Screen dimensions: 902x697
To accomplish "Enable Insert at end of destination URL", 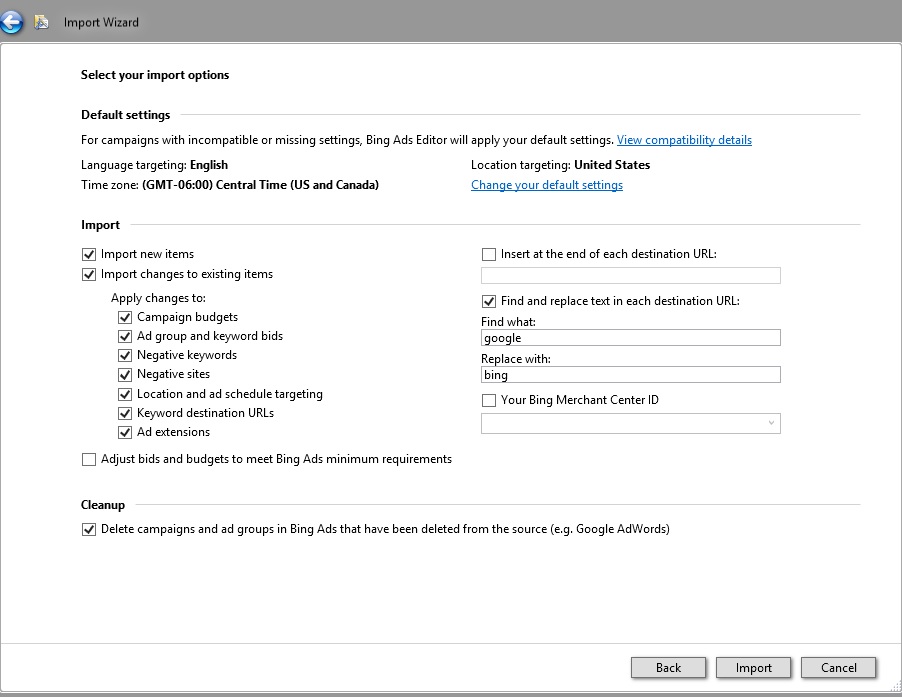I will click(x=489, y=255).
